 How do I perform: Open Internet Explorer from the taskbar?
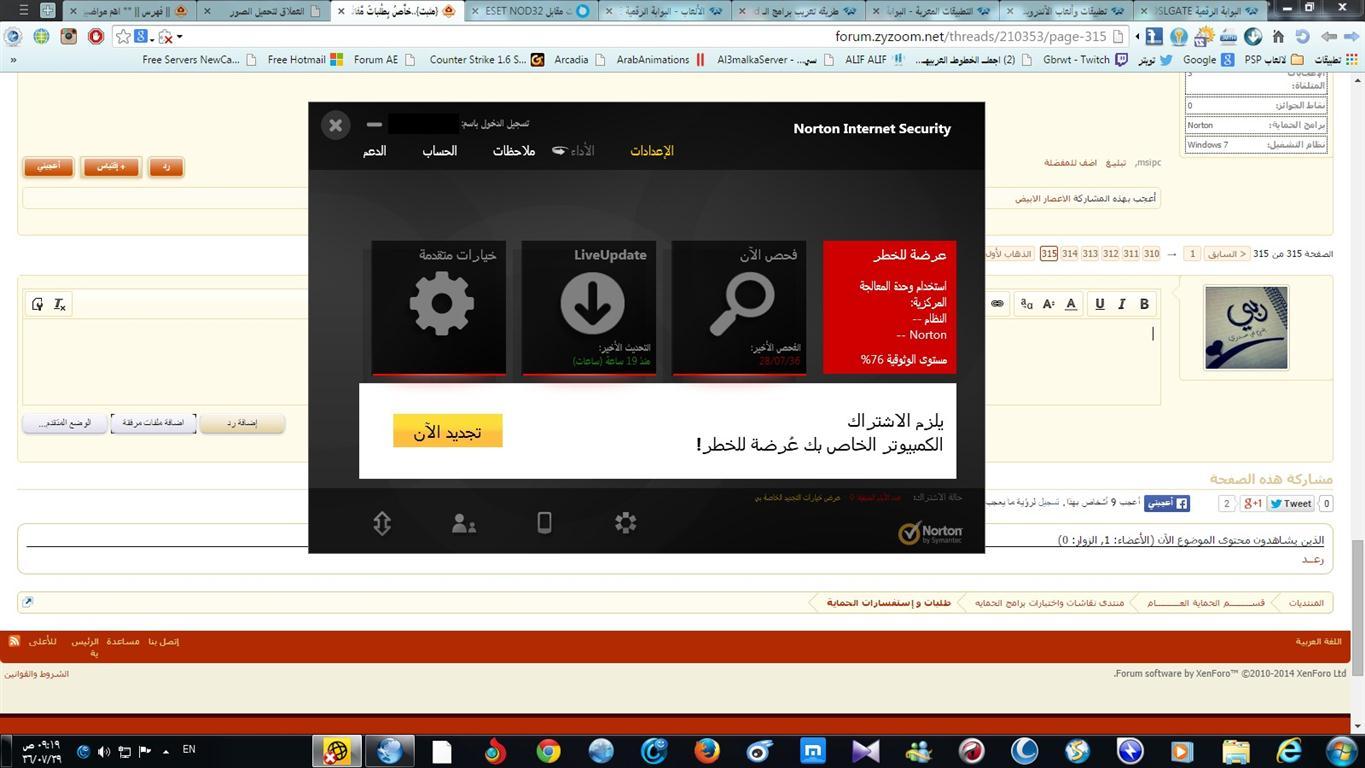(1289, 751)
